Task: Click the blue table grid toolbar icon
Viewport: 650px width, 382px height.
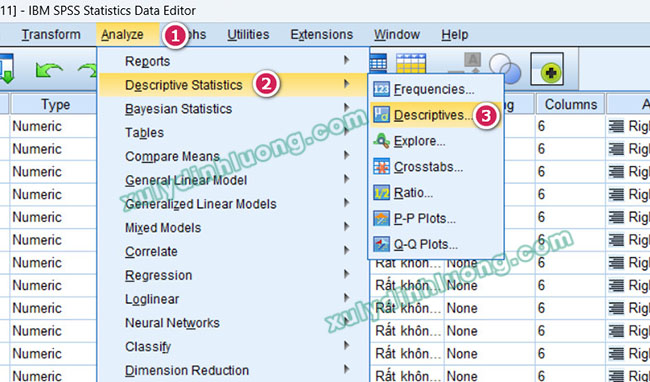Action: click(x=378, y=63)
